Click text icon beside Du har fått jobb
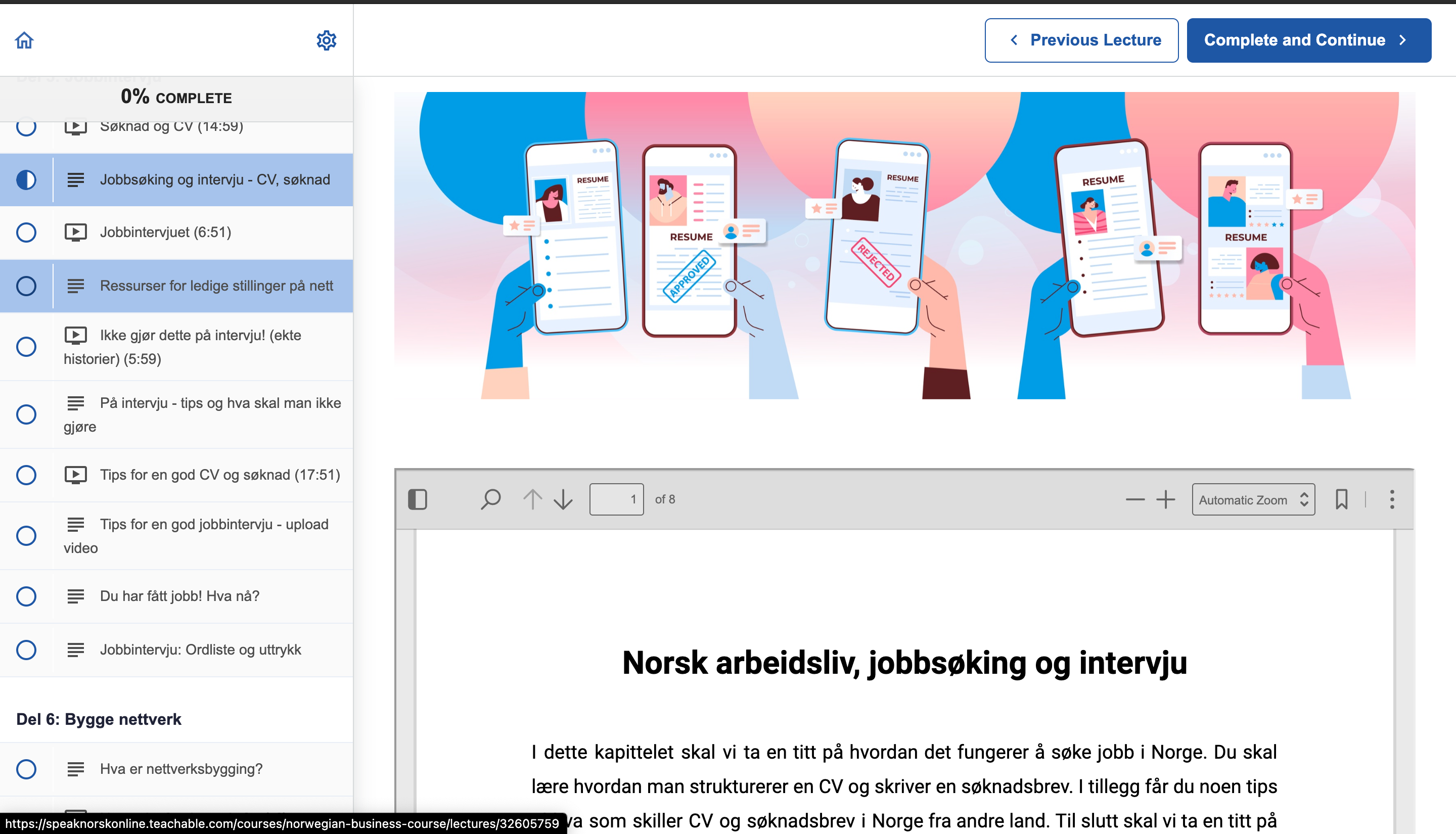1456x834 pixels. (76, 596)
